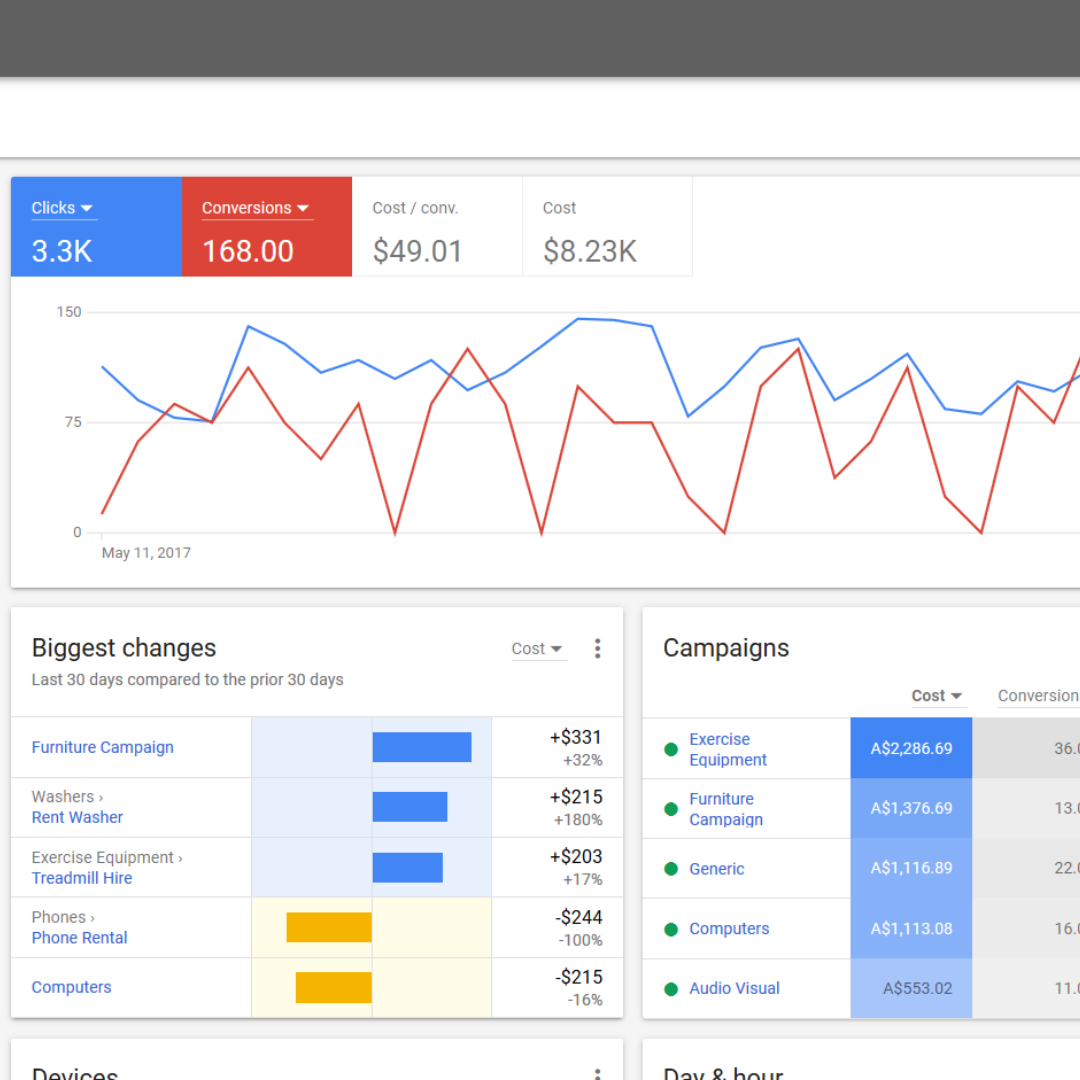The height and width of the screenshot is (1080, 1080).
Task: Click the green status dot for Audio Visual
Action: pos(671,989)
